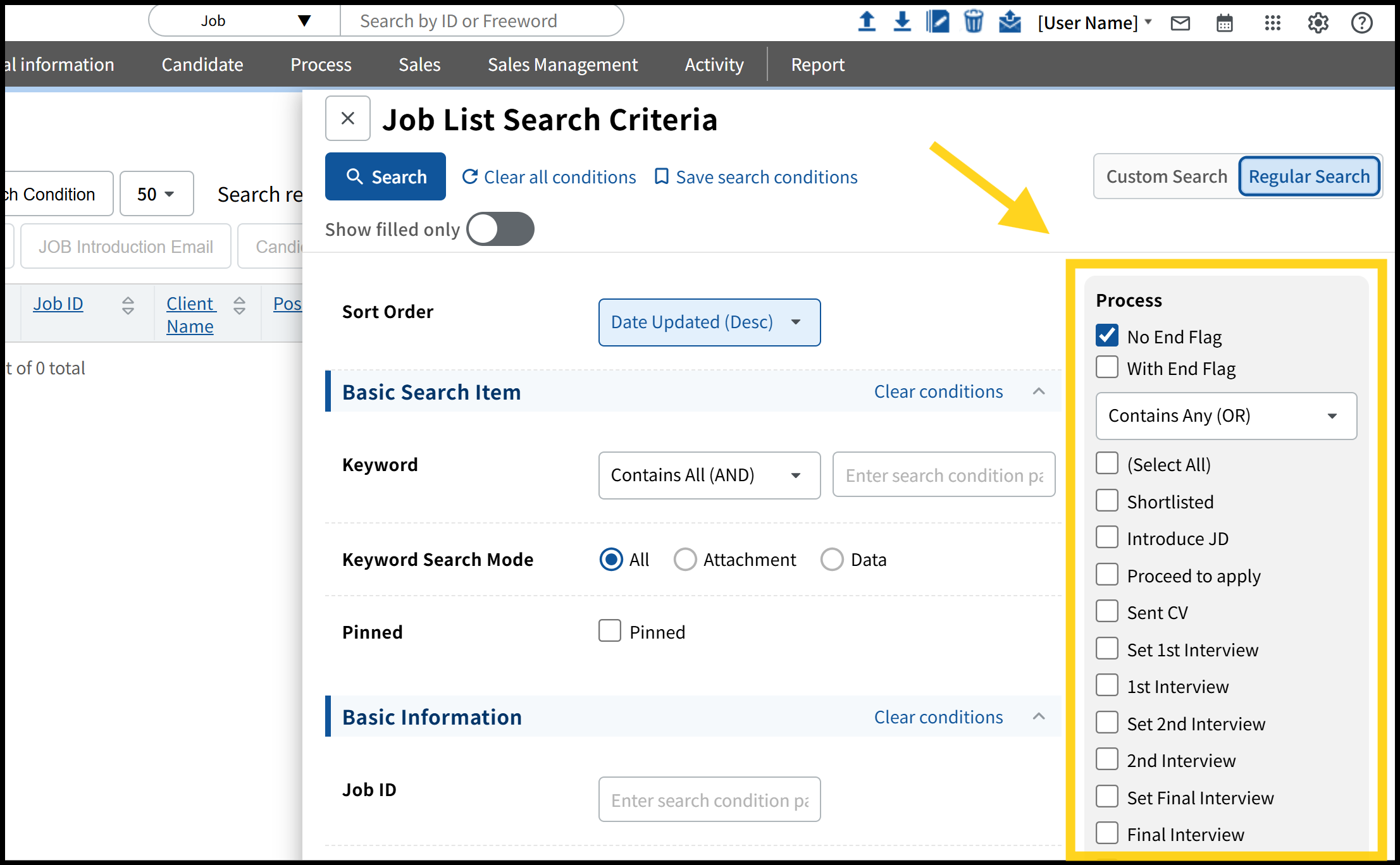
Task: Click the help question mark icon
Action: coord(1361,23)
